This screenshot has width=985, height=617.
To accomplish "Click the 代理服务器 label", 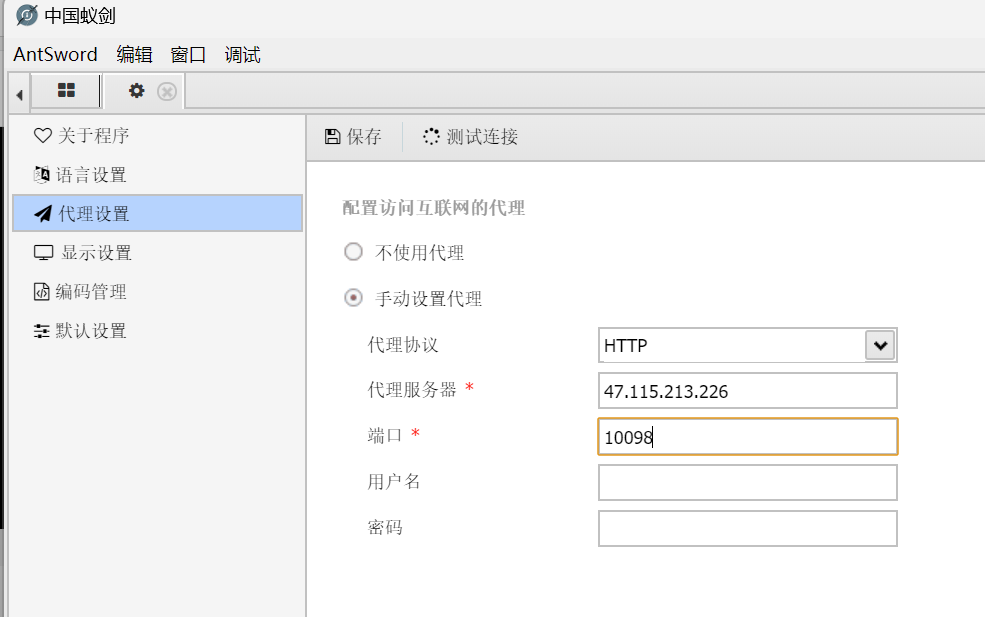I will pyautogui.click(x=412, y=390).
